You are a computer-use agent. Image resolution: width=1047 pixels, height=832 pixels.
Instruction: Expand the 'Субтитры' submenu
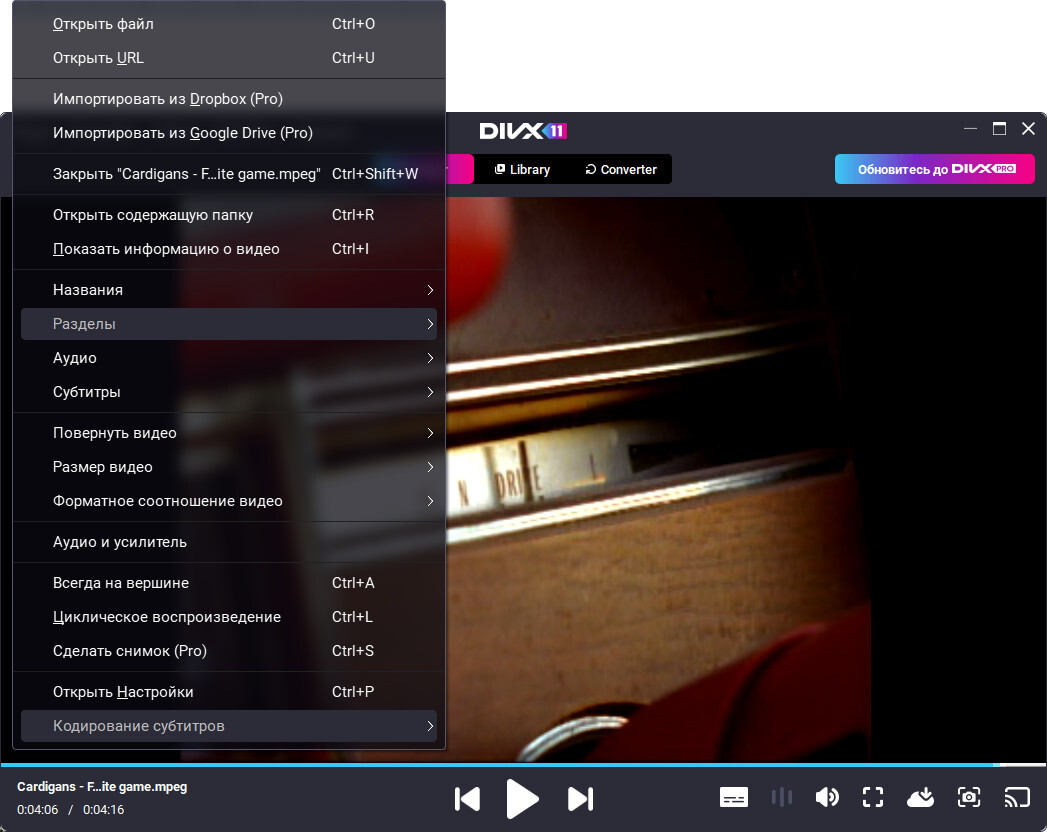(x=229, y=392)
